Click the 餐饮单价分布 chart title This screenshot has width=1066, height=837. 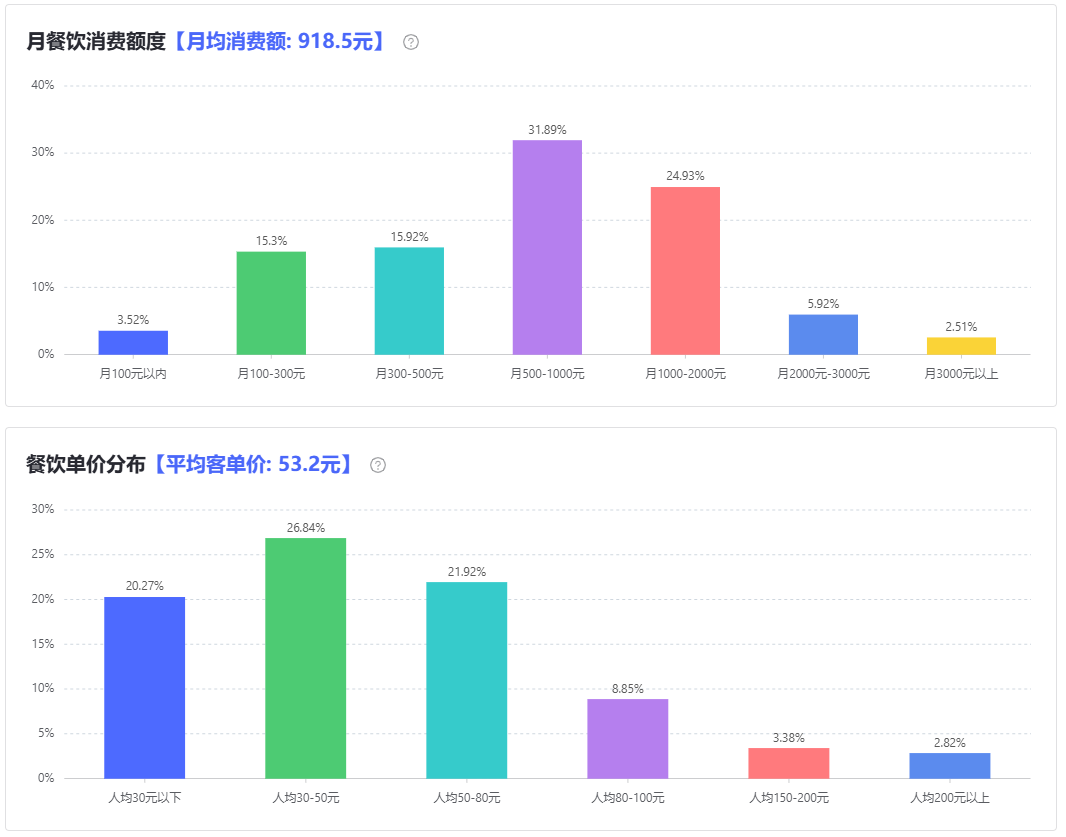(86, 465)
